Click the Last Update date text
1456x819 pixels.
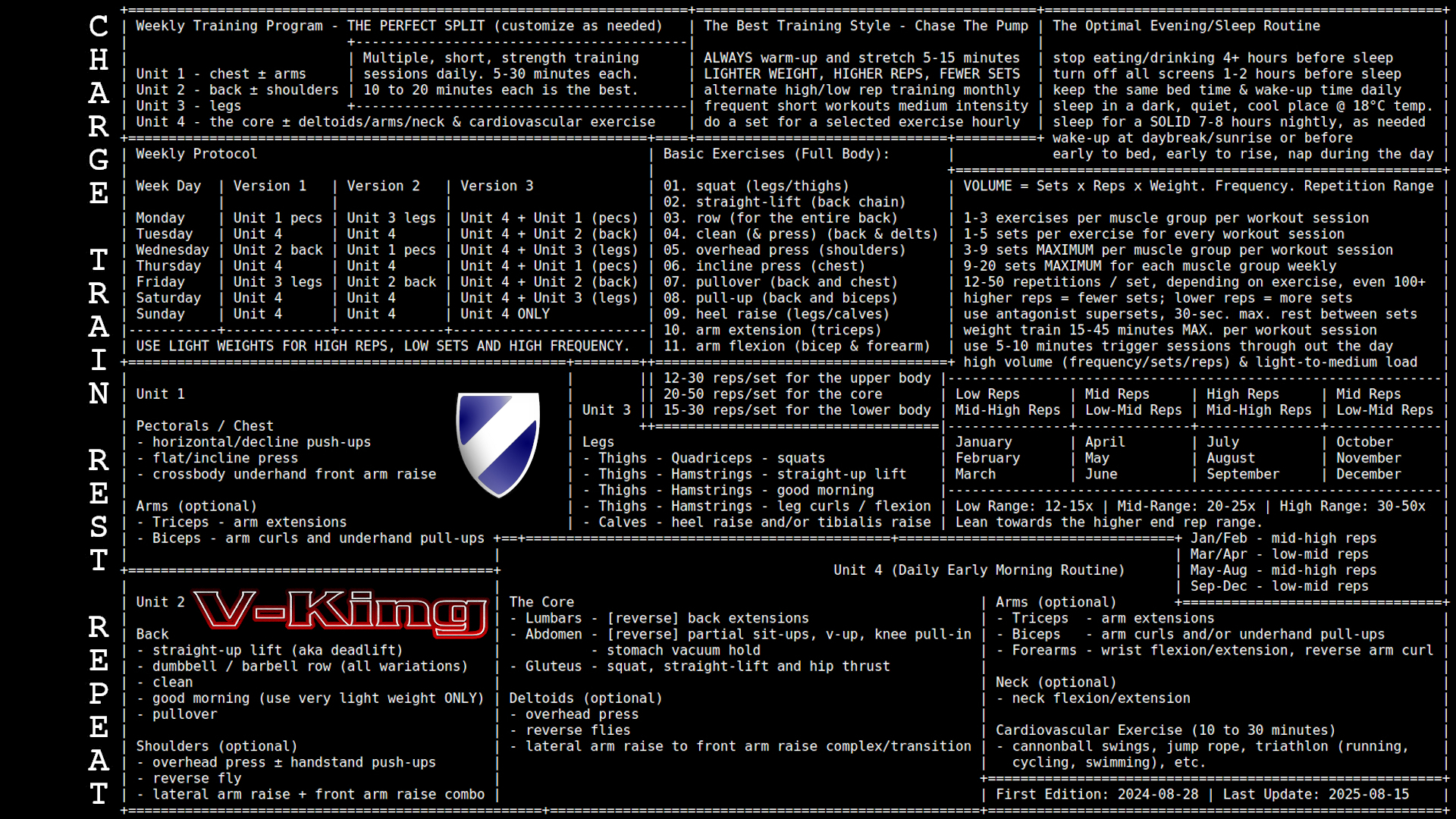[x=1316, y=795]
